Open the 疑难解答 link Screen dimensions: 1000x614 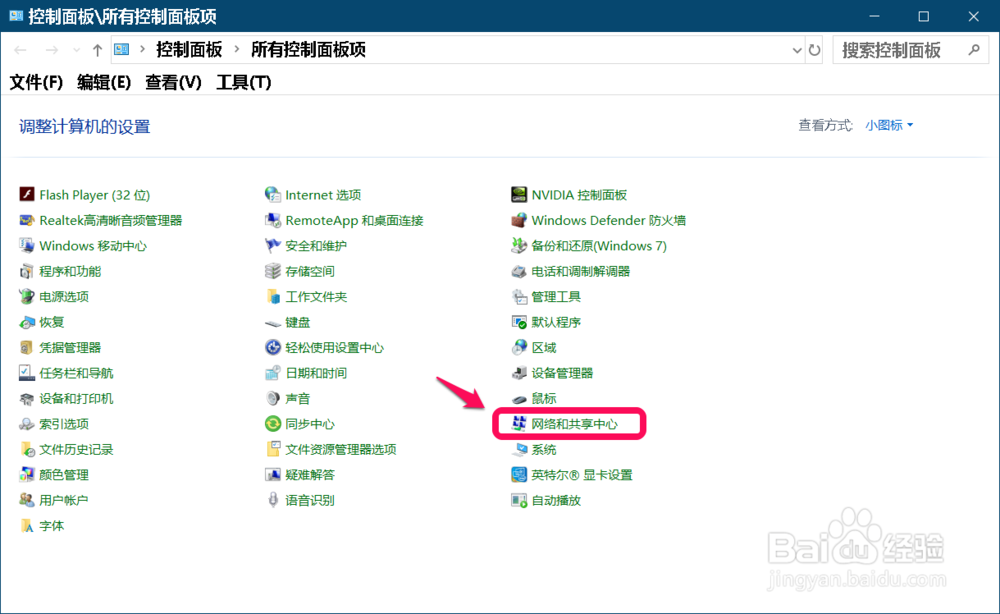pos(310,475)
